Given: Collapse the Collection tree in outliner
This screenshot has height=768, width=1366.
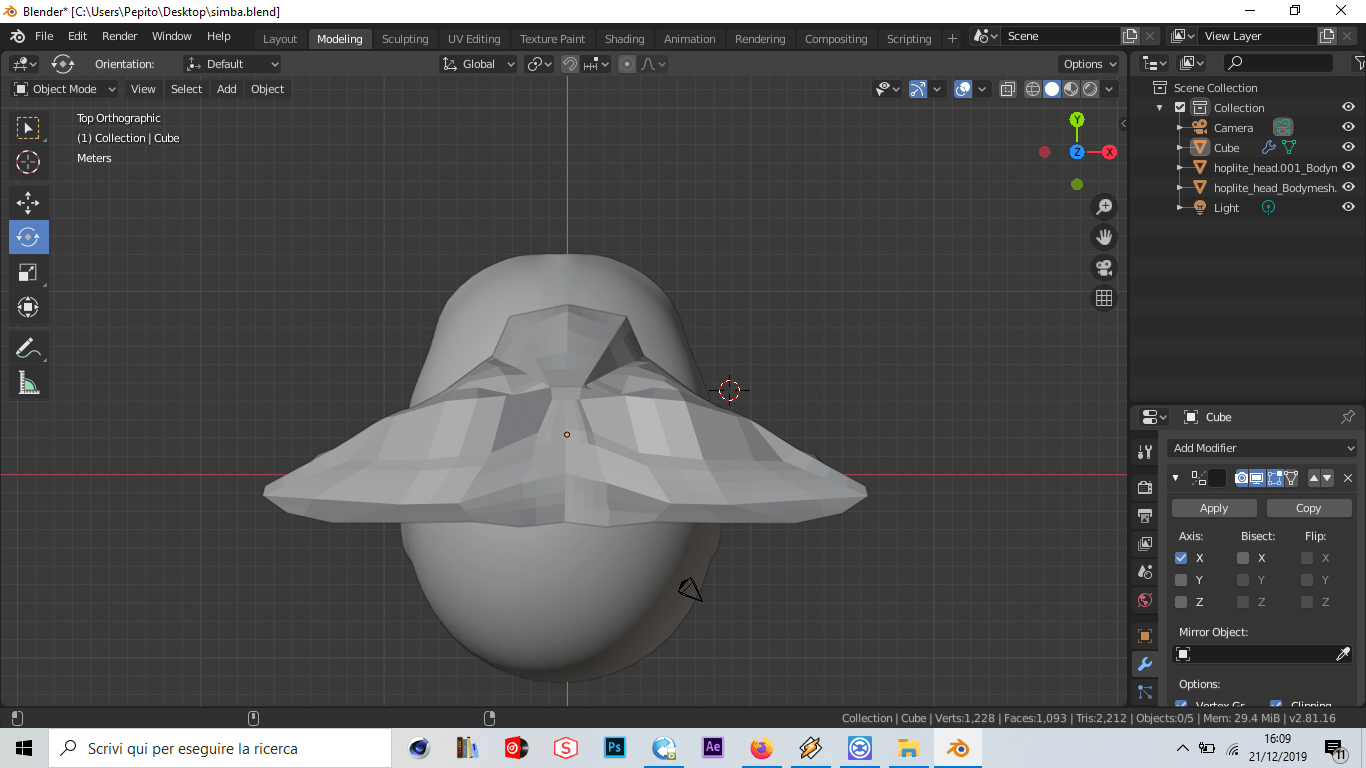Looking at the screenshot, I should click(1160, 108).
